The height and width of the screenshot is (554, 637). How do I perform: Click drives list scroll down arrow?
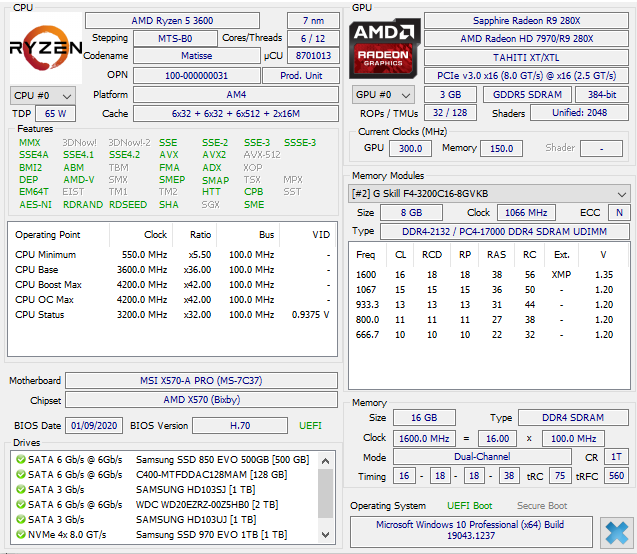(x=325, y=535)
